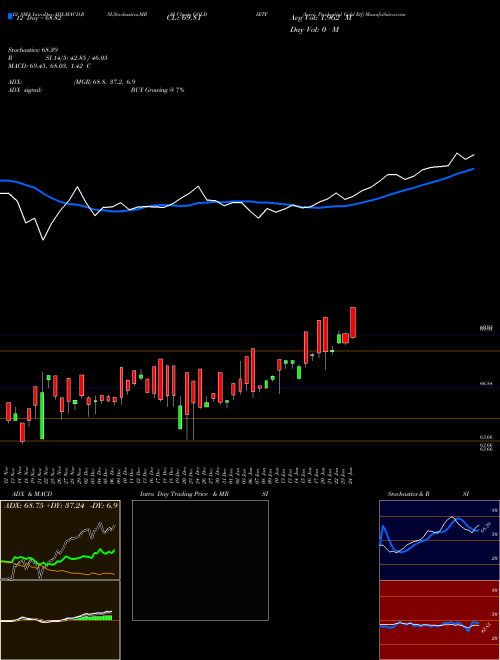
Task: Click the 'Stochastics & R' panel title
Action: pos(409,494)
